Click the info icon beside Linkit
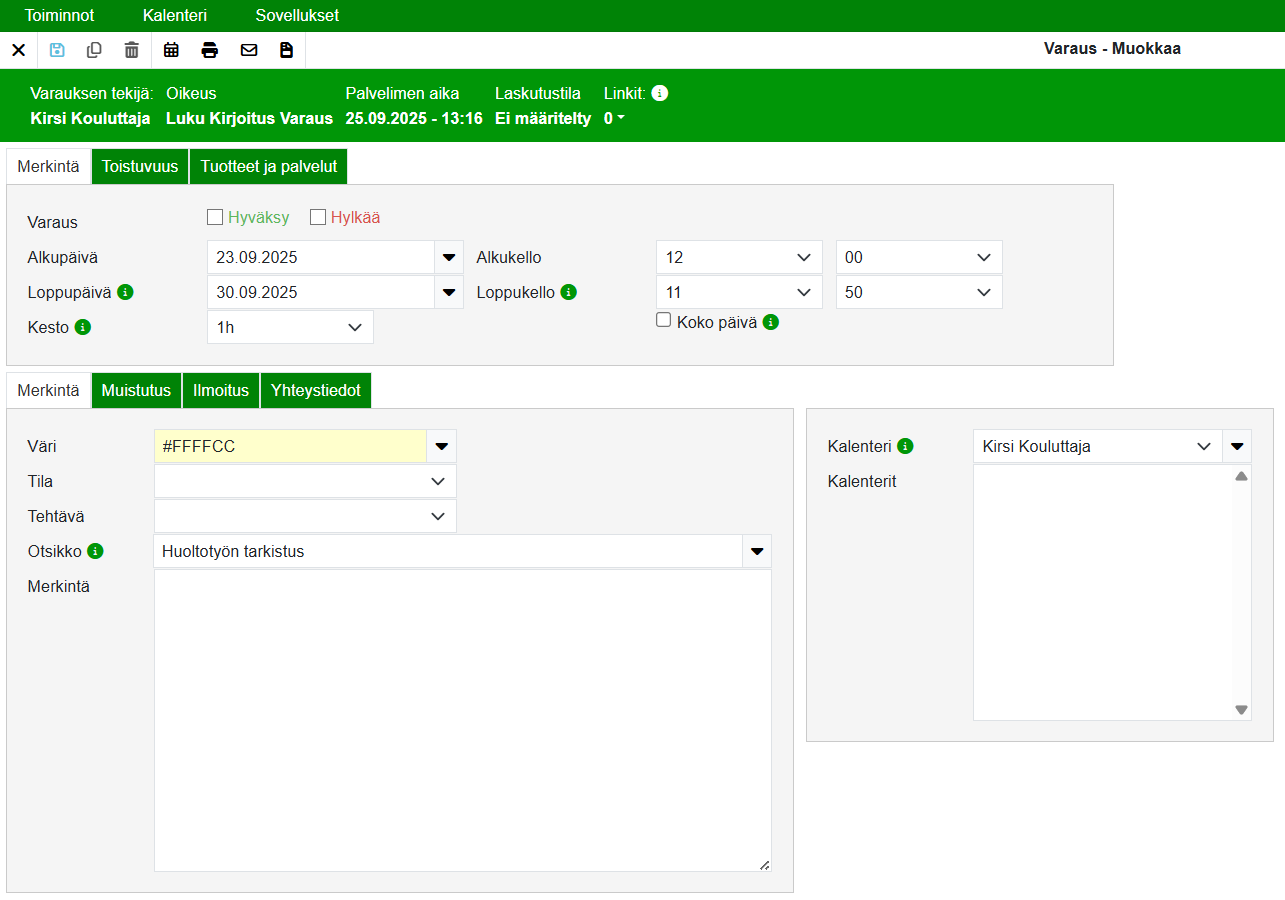 tap(659, 93)
